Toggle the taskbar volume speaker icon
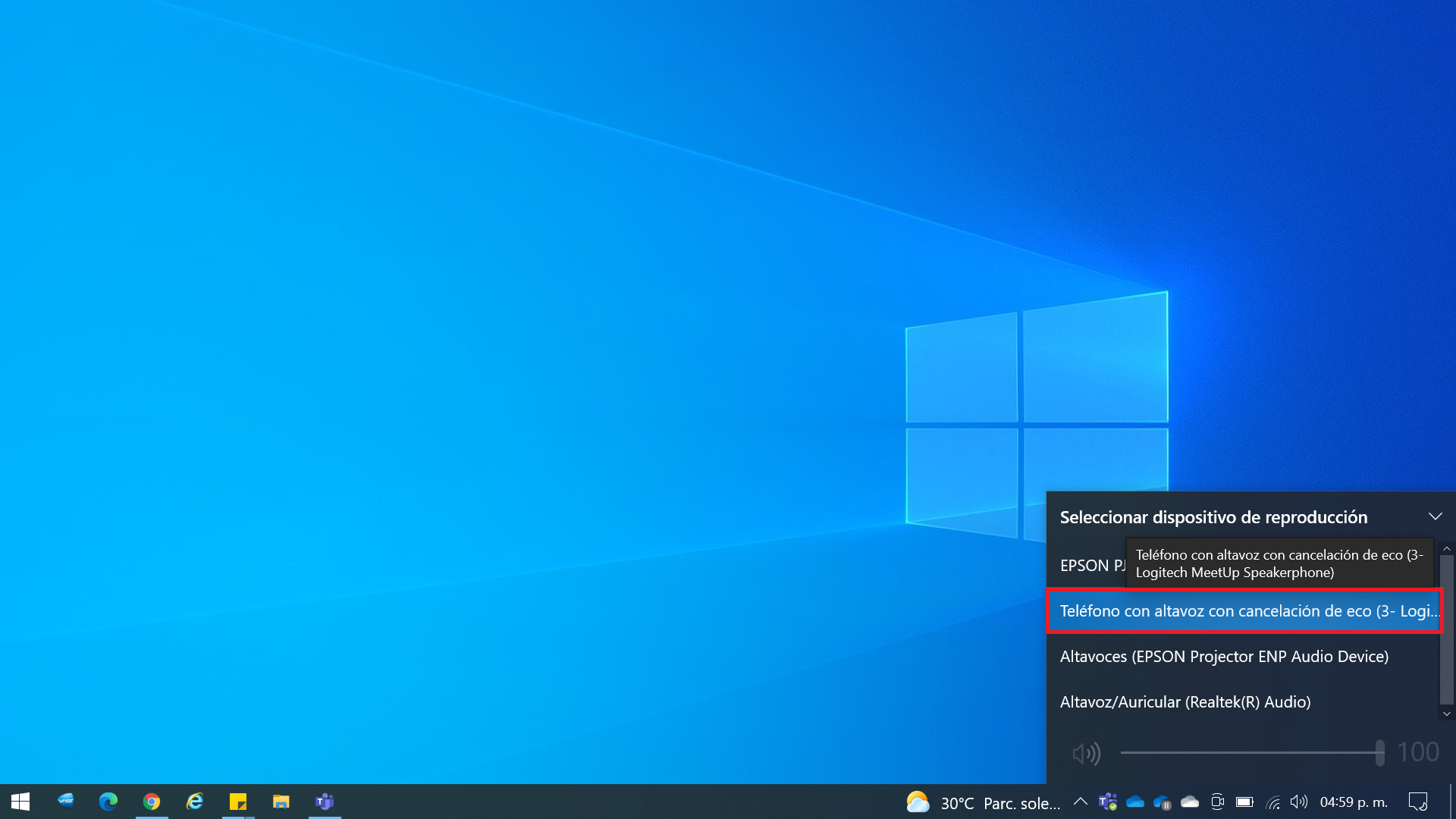This screenshot has height=819, width=1456. 1298,802
